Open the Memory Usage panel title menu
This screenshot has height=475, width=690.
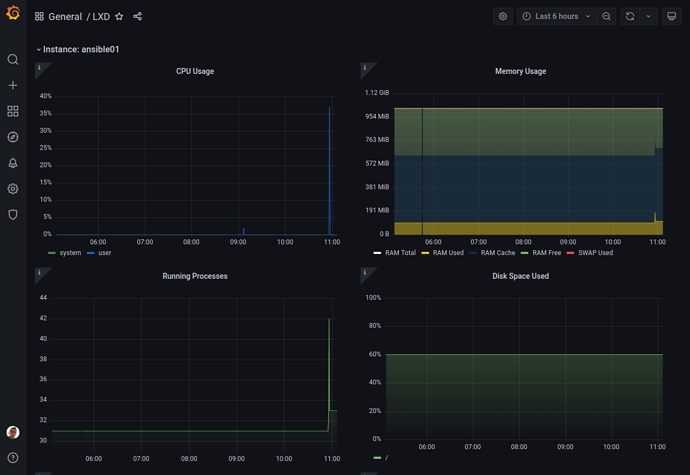(521, 71)
